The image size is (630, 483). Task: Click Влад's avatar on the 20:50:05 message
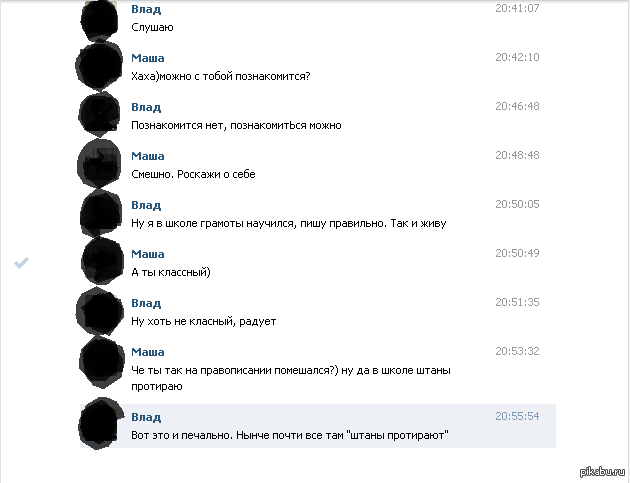coord(100,213)
